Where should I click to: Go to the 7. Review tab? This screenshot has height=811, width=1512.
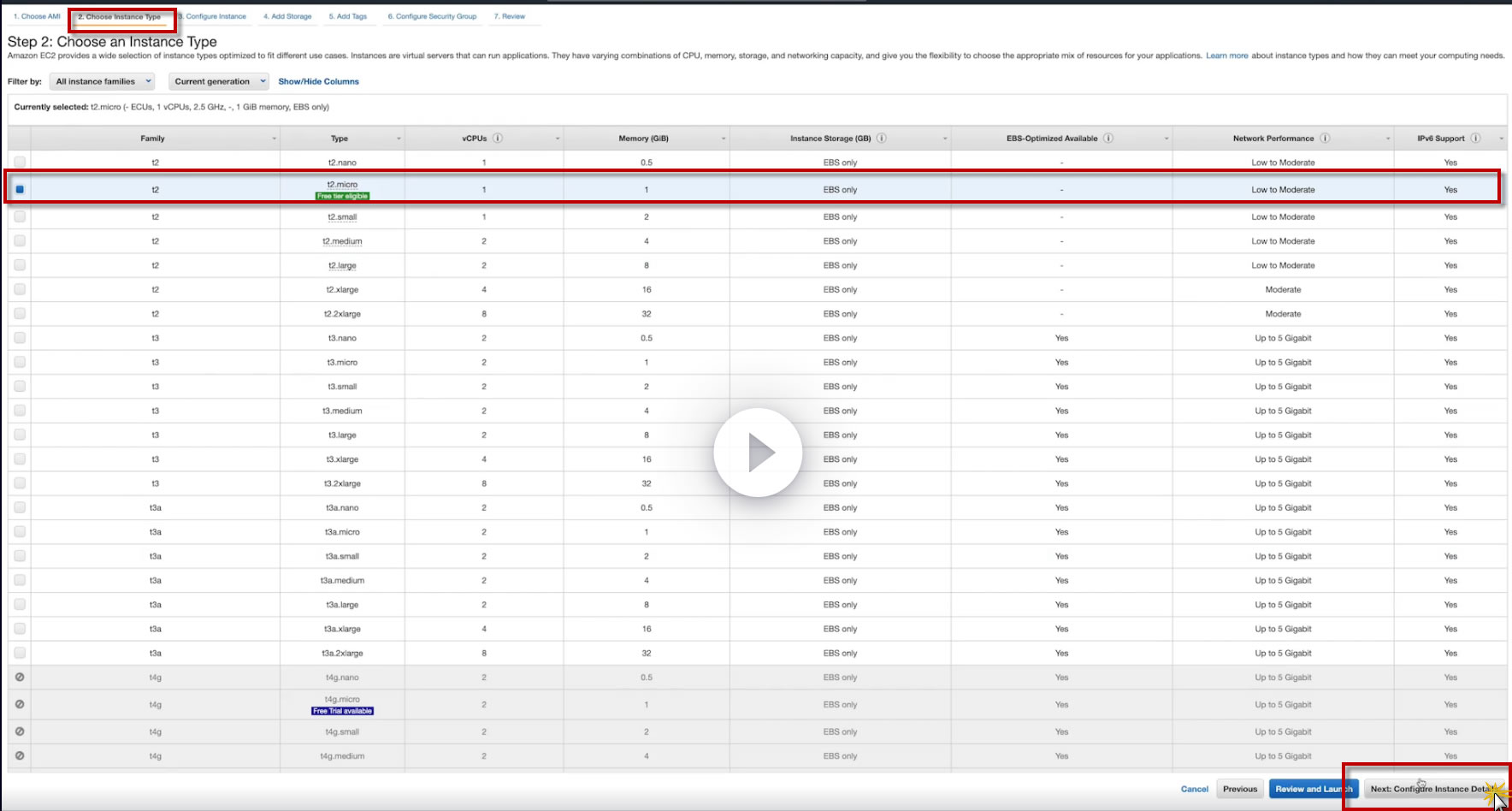510,16
